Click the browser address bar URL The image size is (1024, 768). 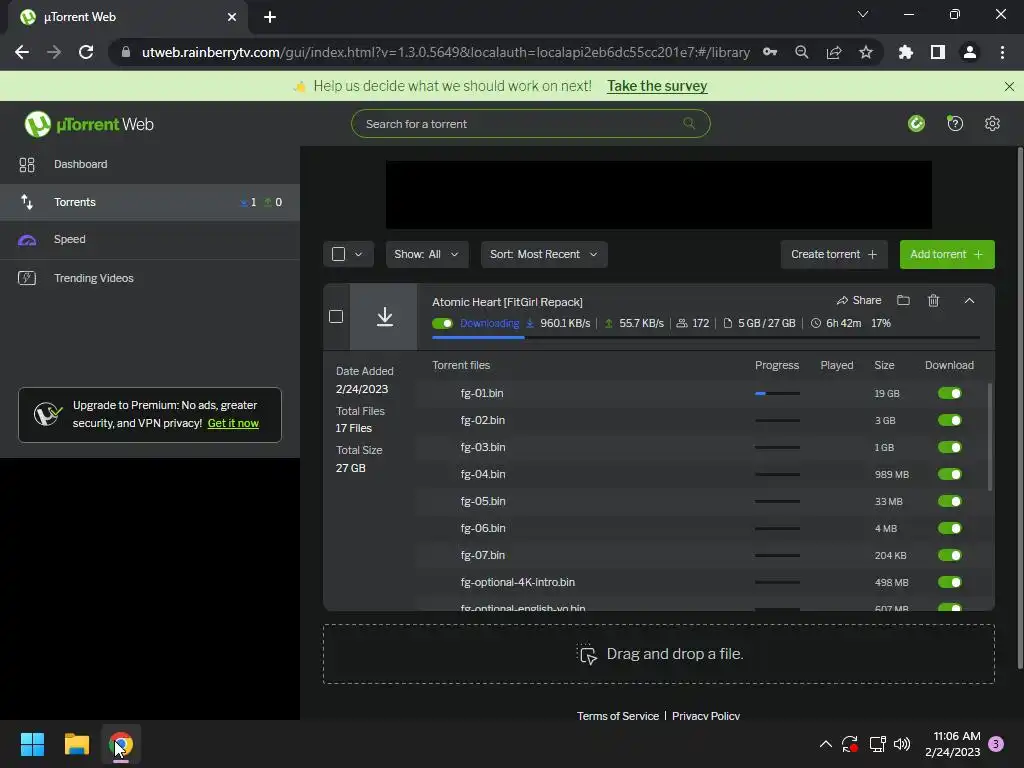point(445,52)
